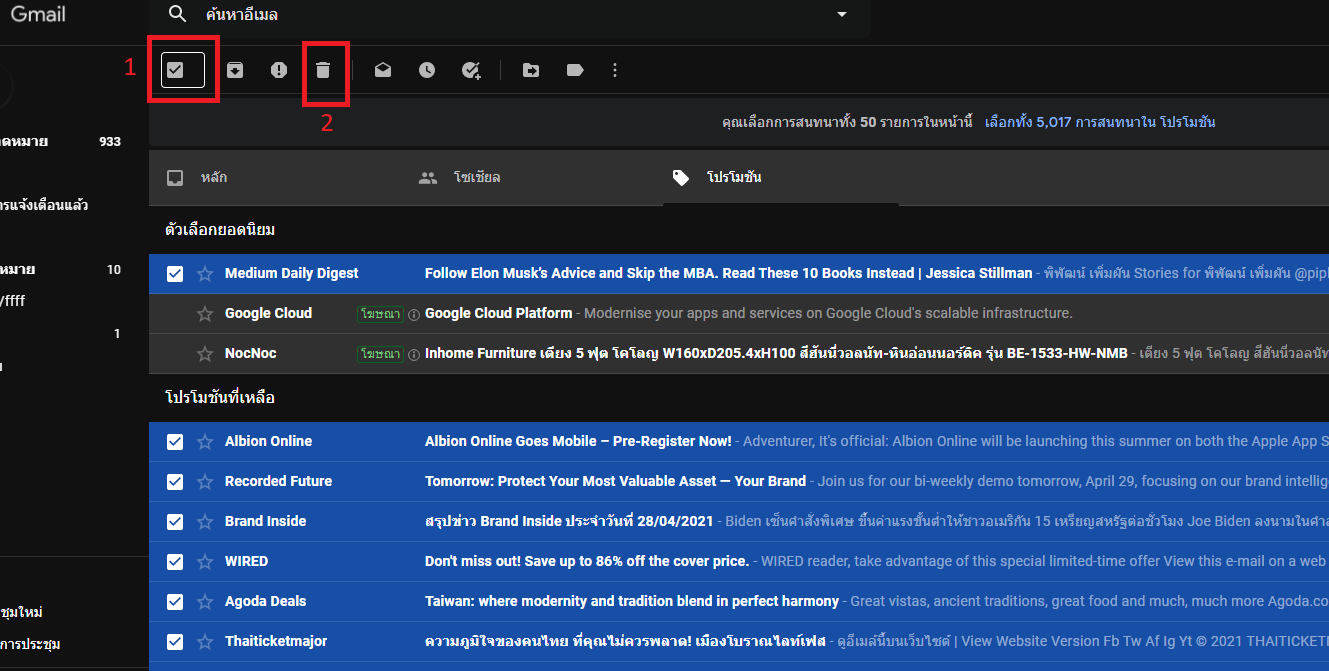Click the Gmail logo
The height and width of the screenshot is (671, 1329).
pyautogui.click(x=38, y=14)
